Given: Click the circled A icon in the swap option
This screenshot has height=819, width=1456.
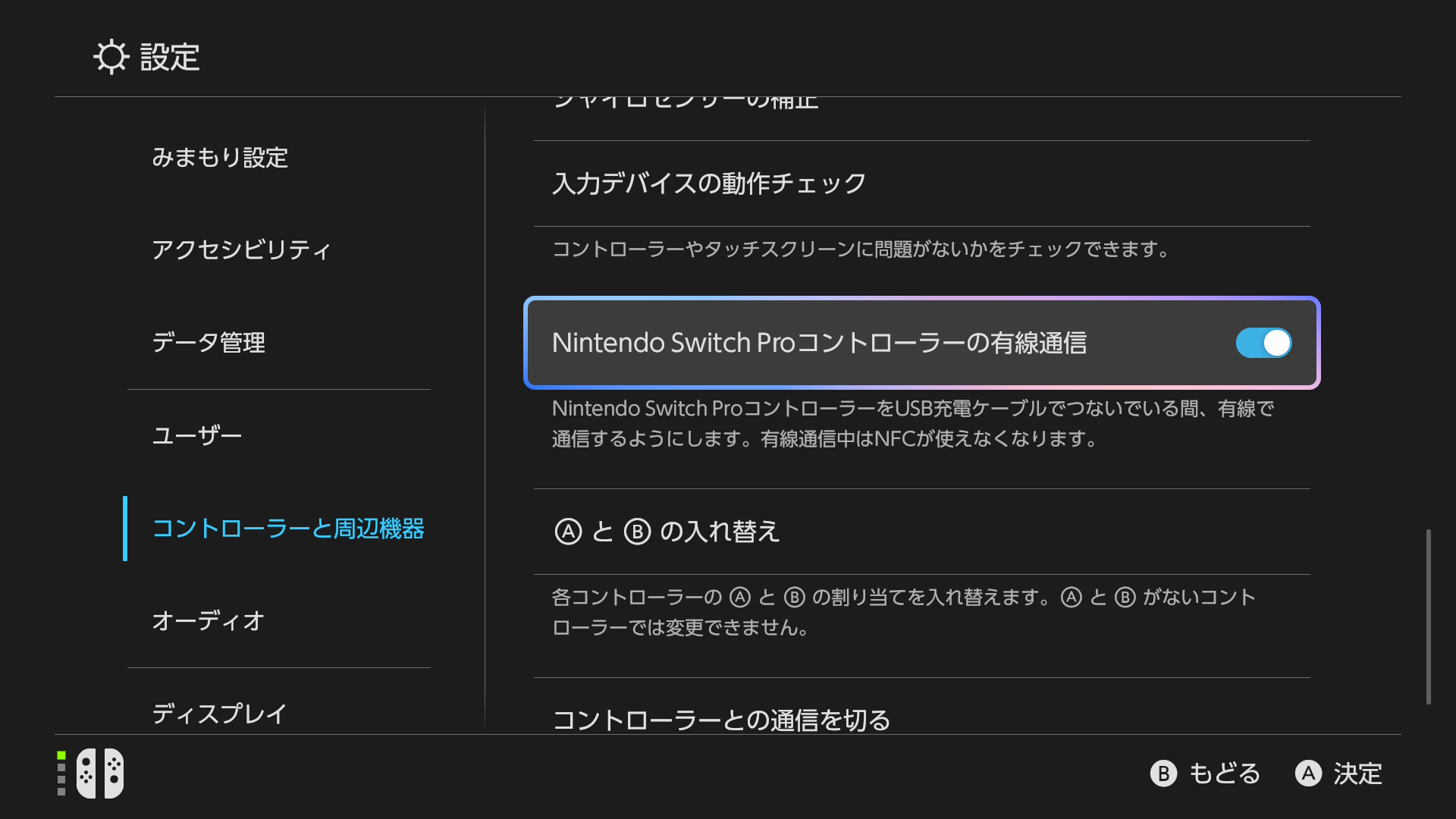Looking at the screenshot, I should click(x=568, y=532).
